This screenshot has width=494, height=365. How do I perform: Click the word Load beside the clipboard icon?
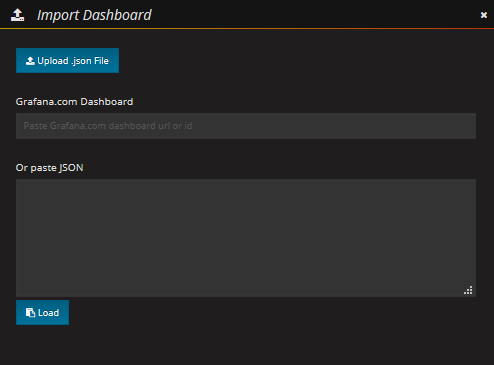click(x=48, y=313)
